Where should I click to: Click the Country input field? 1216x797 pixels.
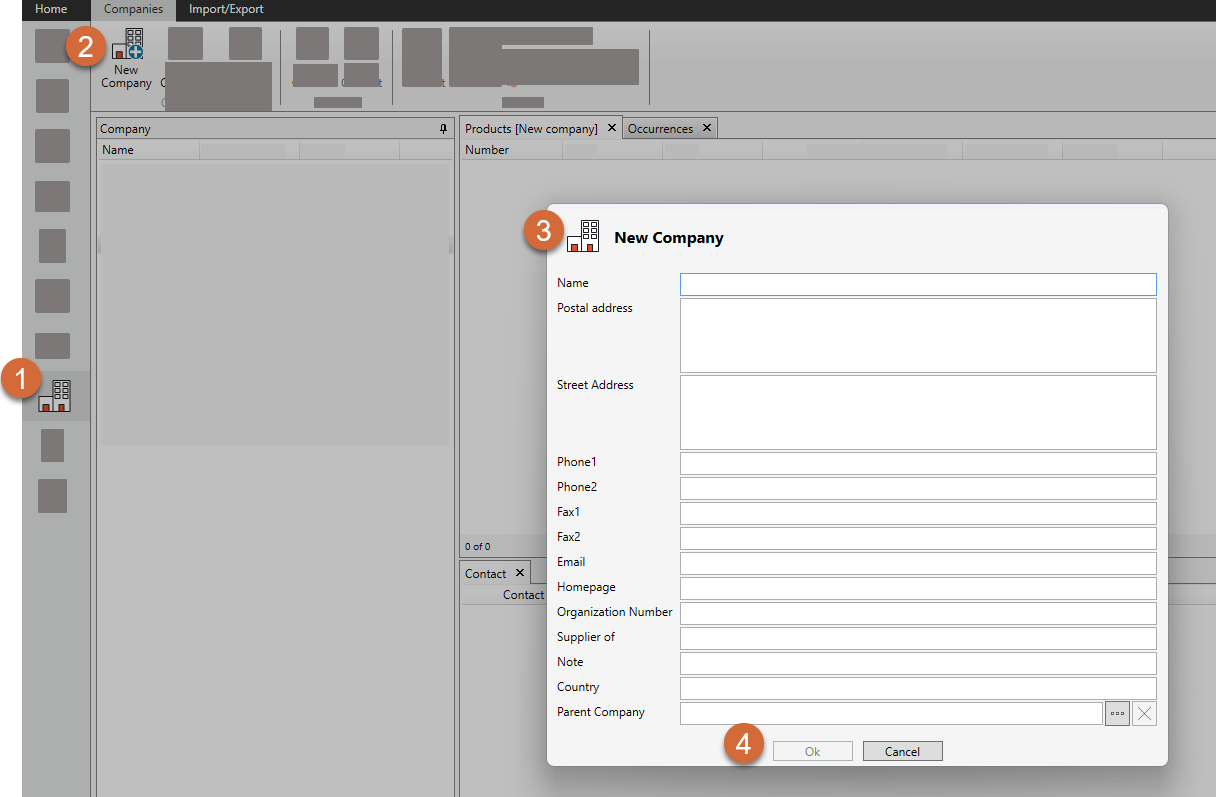(917, 688)
